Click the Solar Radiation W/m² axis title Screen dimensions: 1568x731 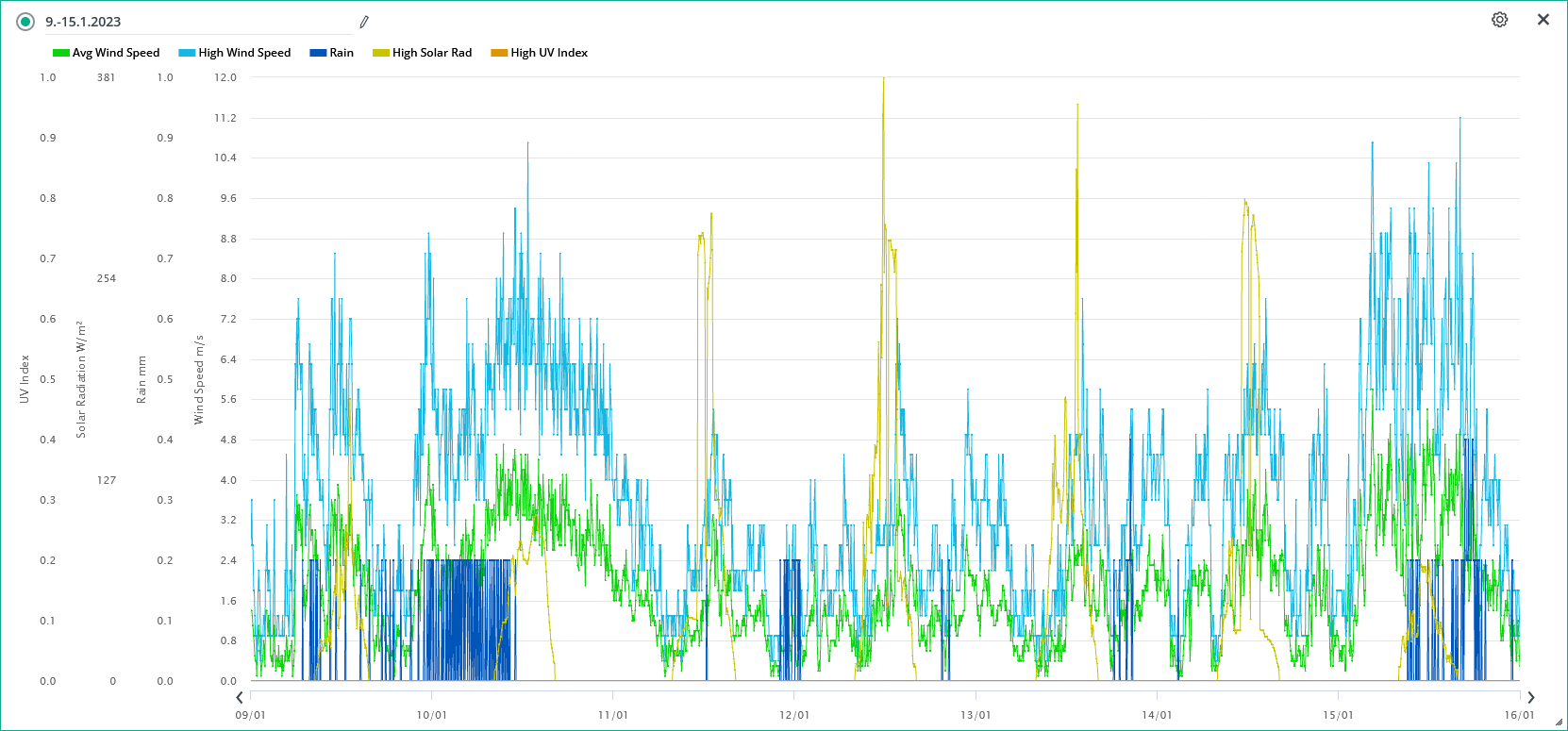coord(81,379)
